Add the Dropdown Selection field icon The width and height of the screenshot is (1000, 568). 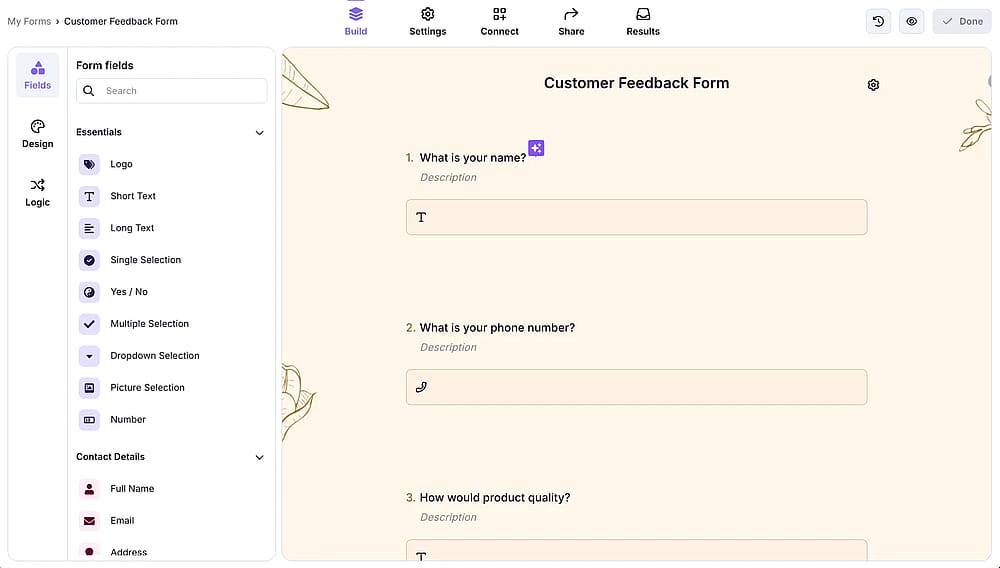point(89,356)
